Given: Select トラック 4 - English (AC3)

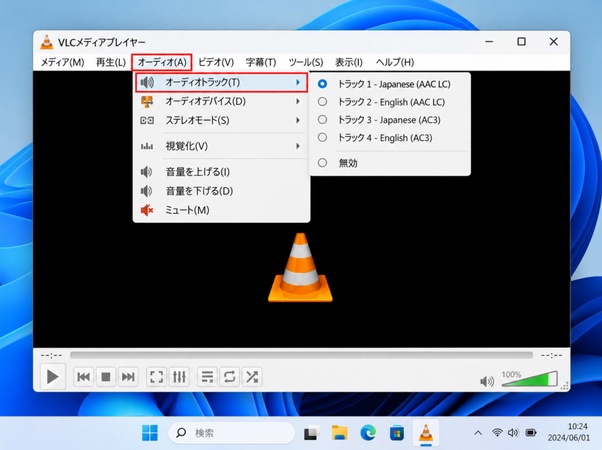Looking at the screenshot, I should [x=390, y=138].
